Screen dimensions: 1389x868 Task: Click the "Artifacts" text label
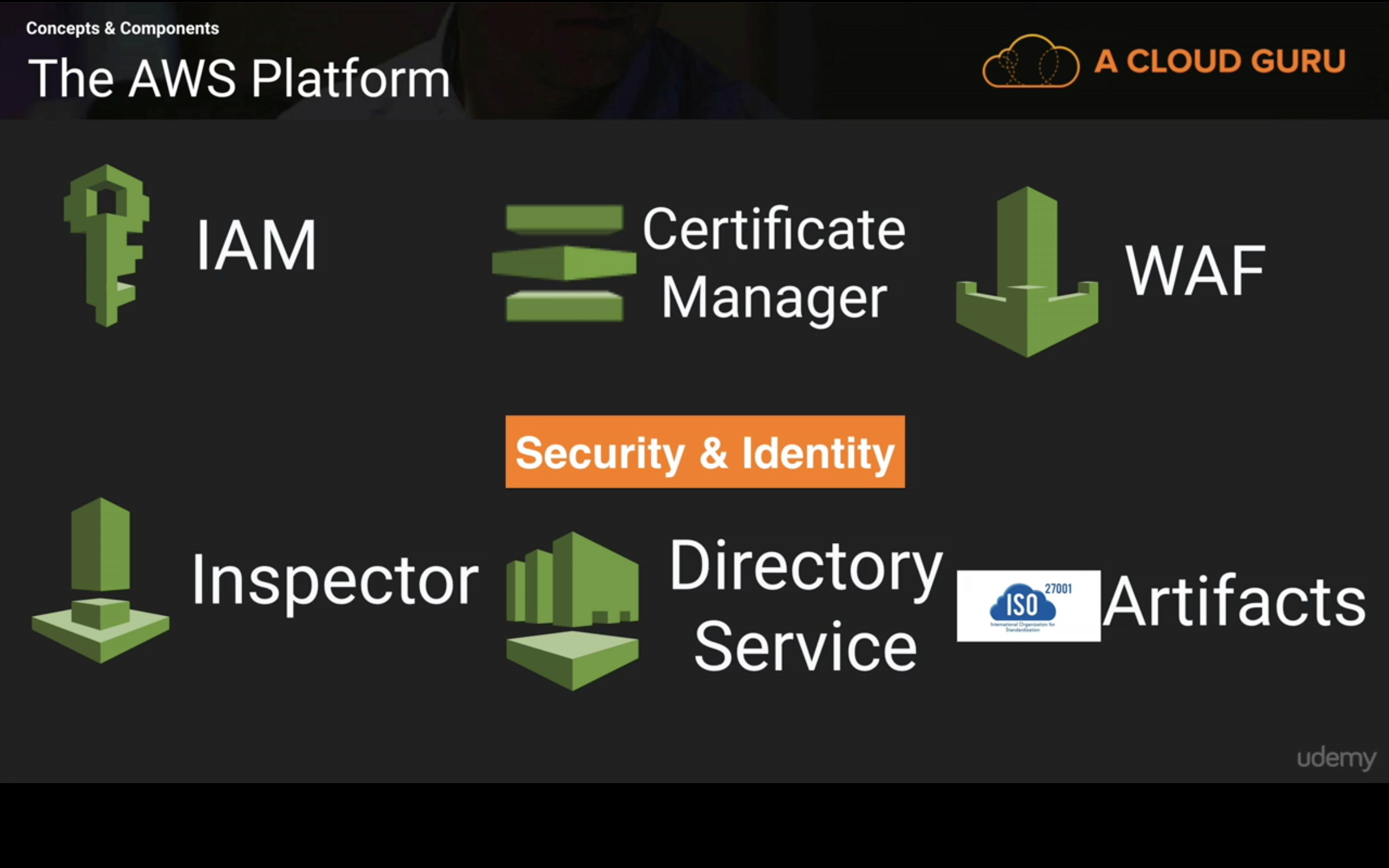click(x=1234, y=601)
